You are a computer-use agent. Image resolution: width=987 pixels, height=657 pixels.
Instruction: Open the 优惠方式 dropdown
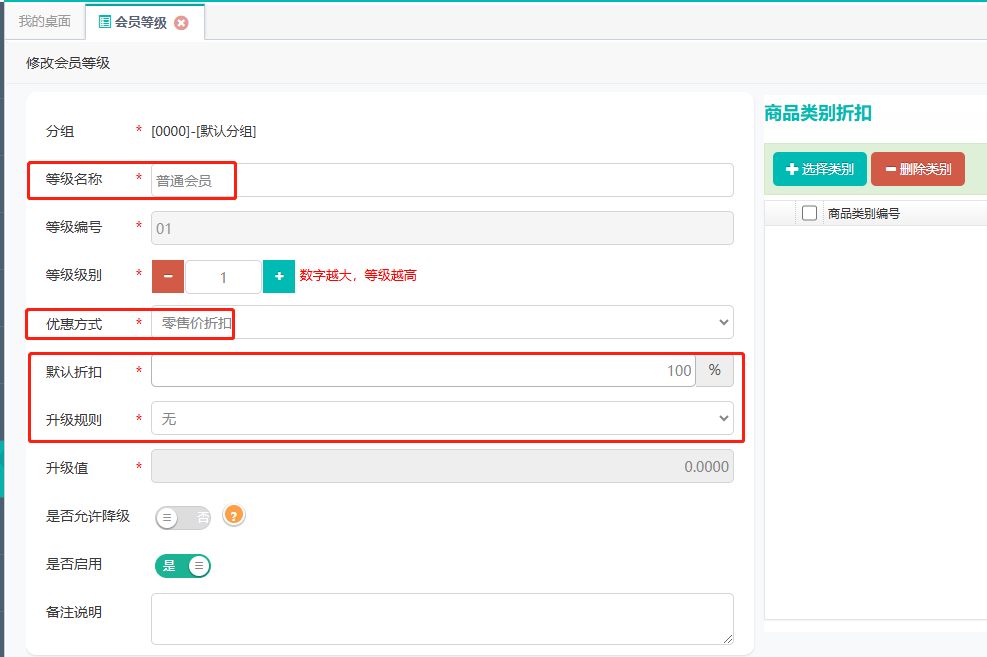click(442, 322)
